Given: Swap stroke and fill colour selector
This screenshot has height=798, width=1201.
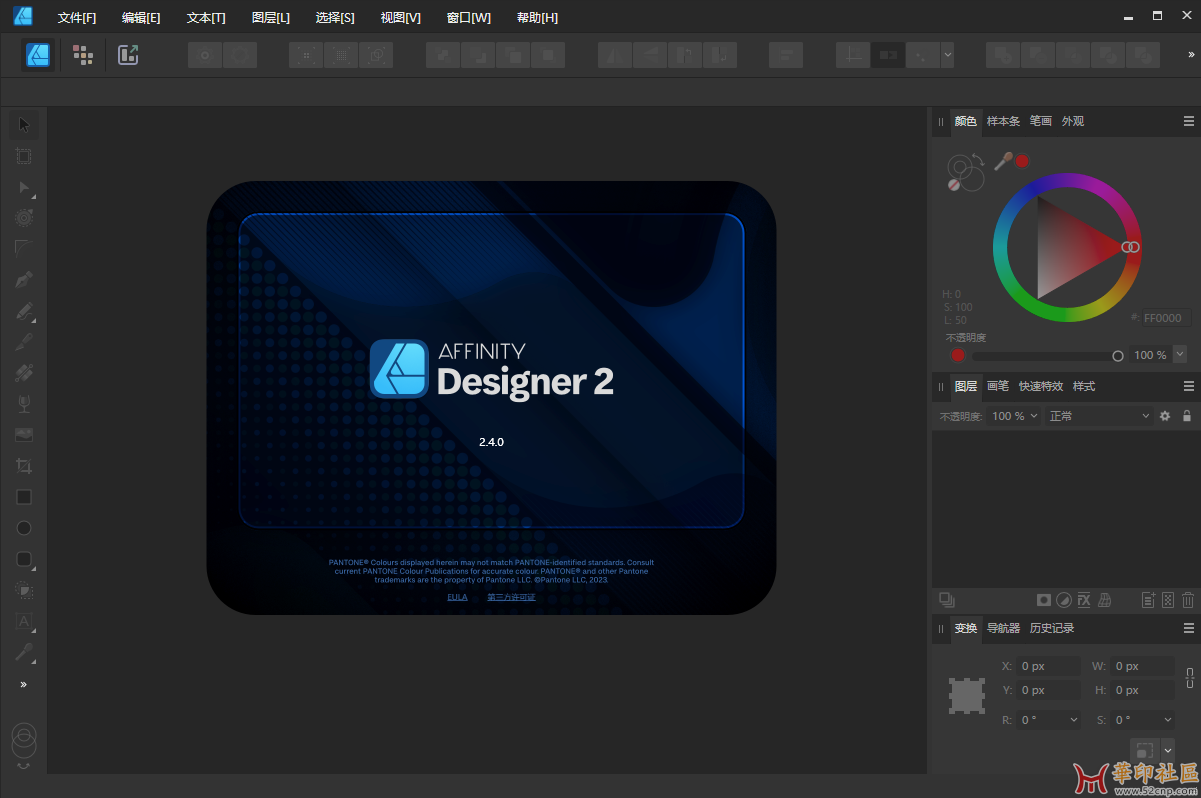Looking at the screenshot, I should point(977,160).
